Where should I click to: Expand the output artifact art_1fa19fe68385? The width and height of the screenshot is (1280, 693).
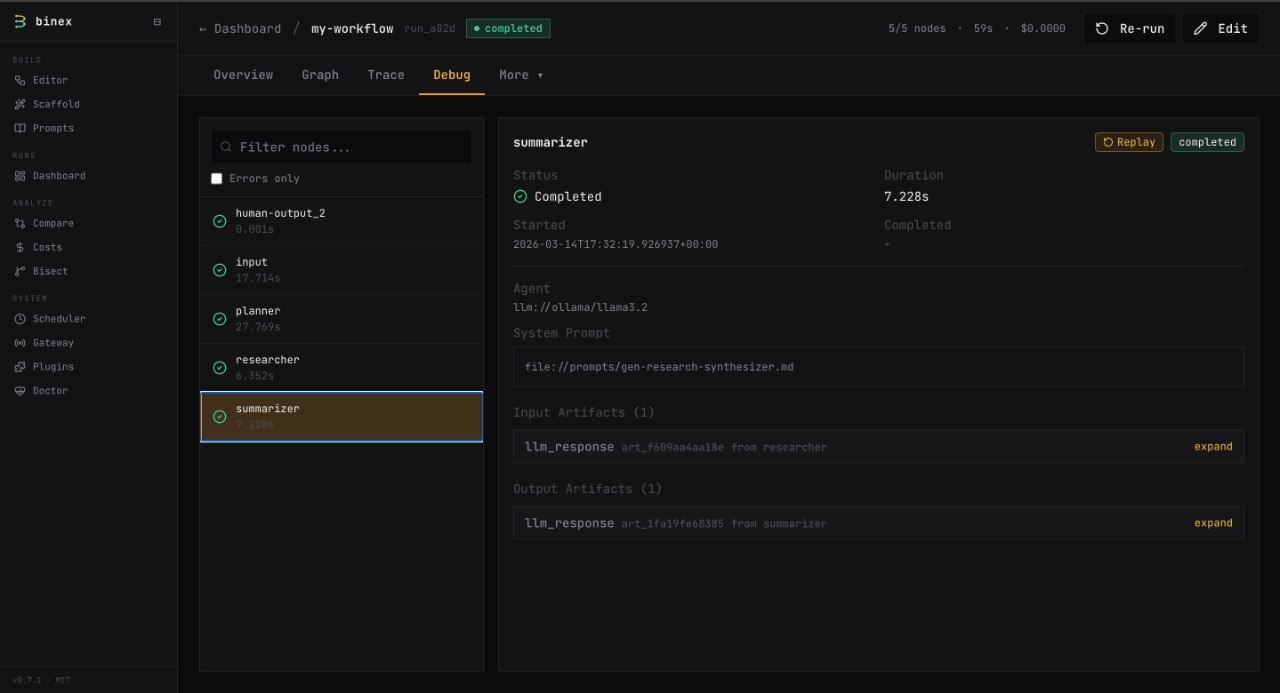[x=1213, y=523]
